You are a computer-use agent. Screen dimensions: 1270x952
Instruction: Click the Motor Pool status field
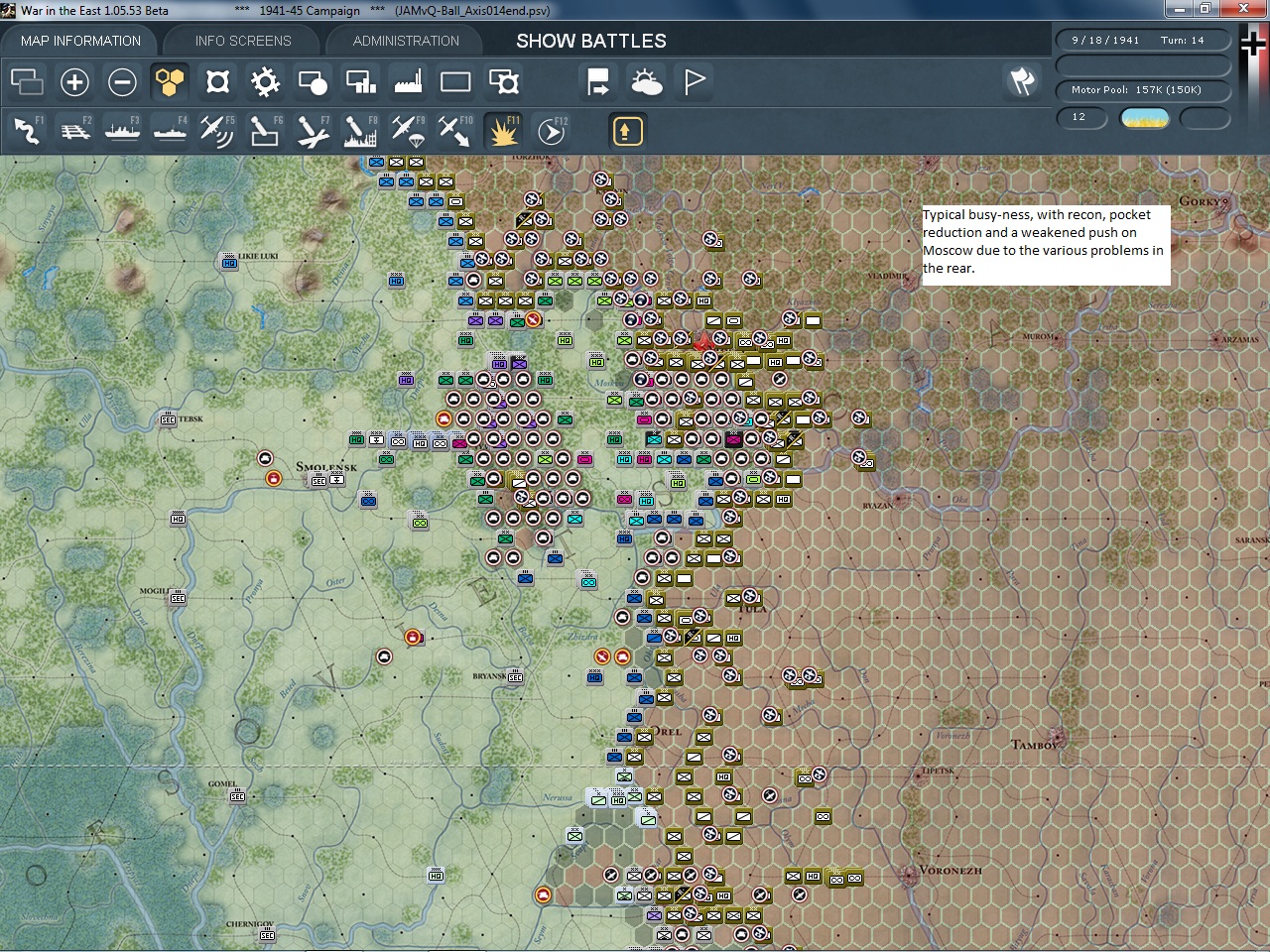pyautogui.click(x=1142, y=90)
